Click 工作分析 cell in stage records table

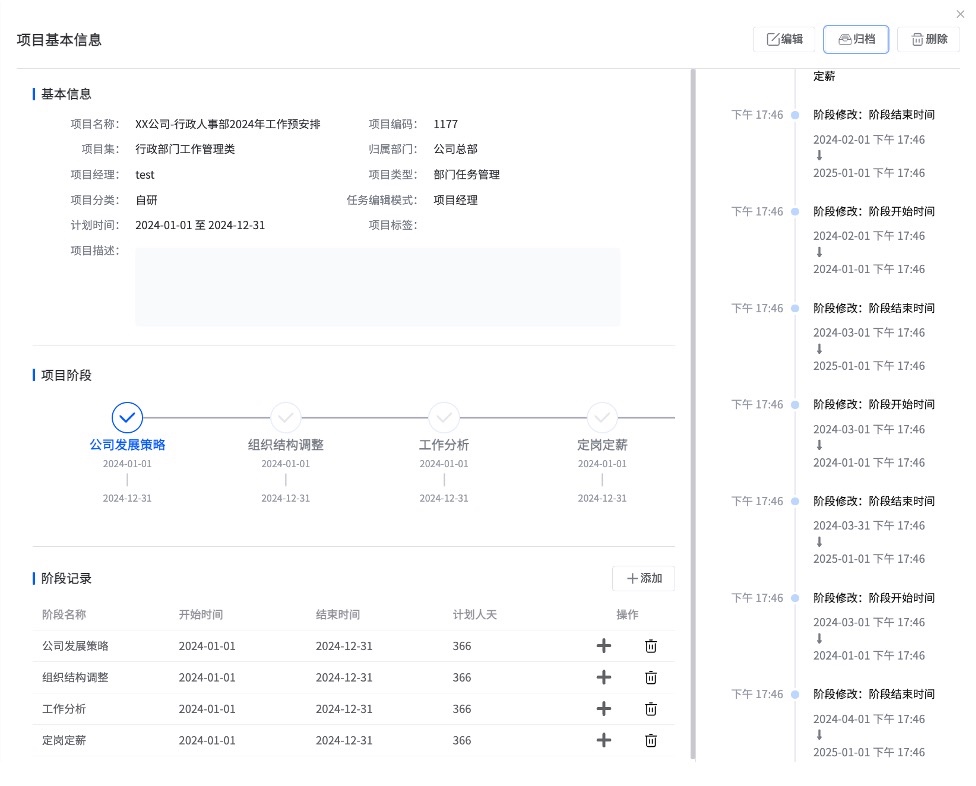(x=64, y=709)
